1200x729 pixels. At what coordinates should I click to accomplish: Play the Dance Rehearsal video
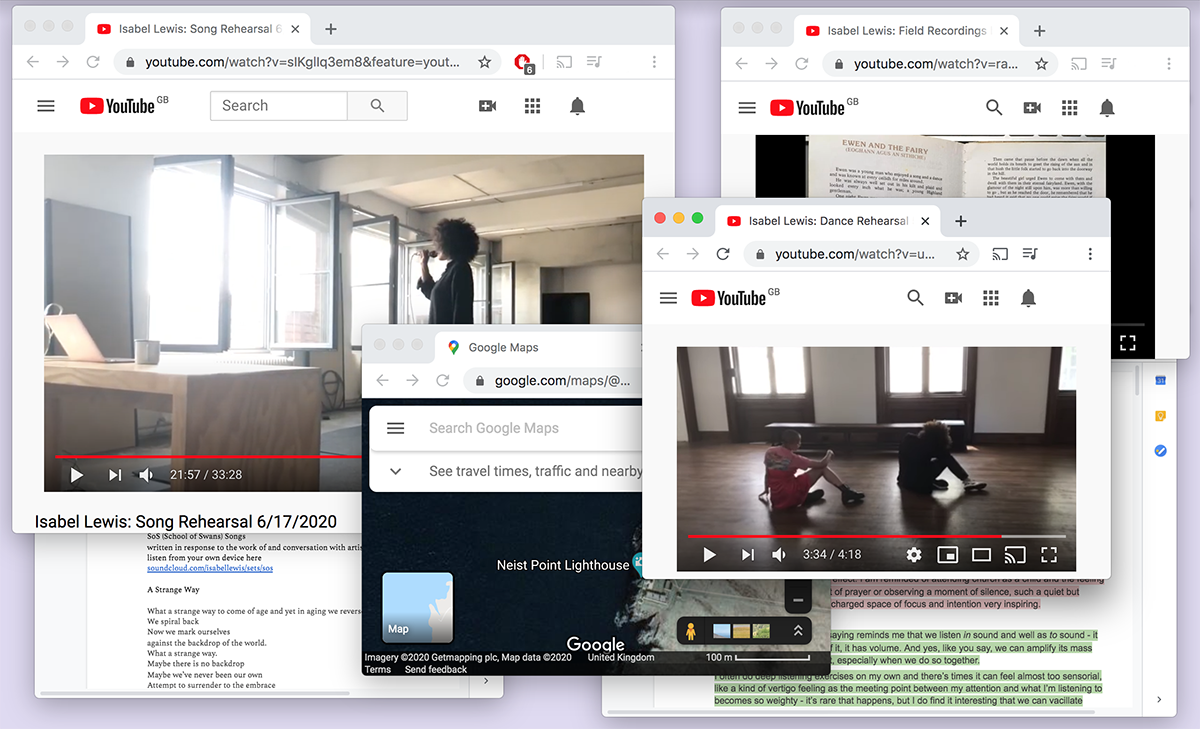[x=709, y=554]
